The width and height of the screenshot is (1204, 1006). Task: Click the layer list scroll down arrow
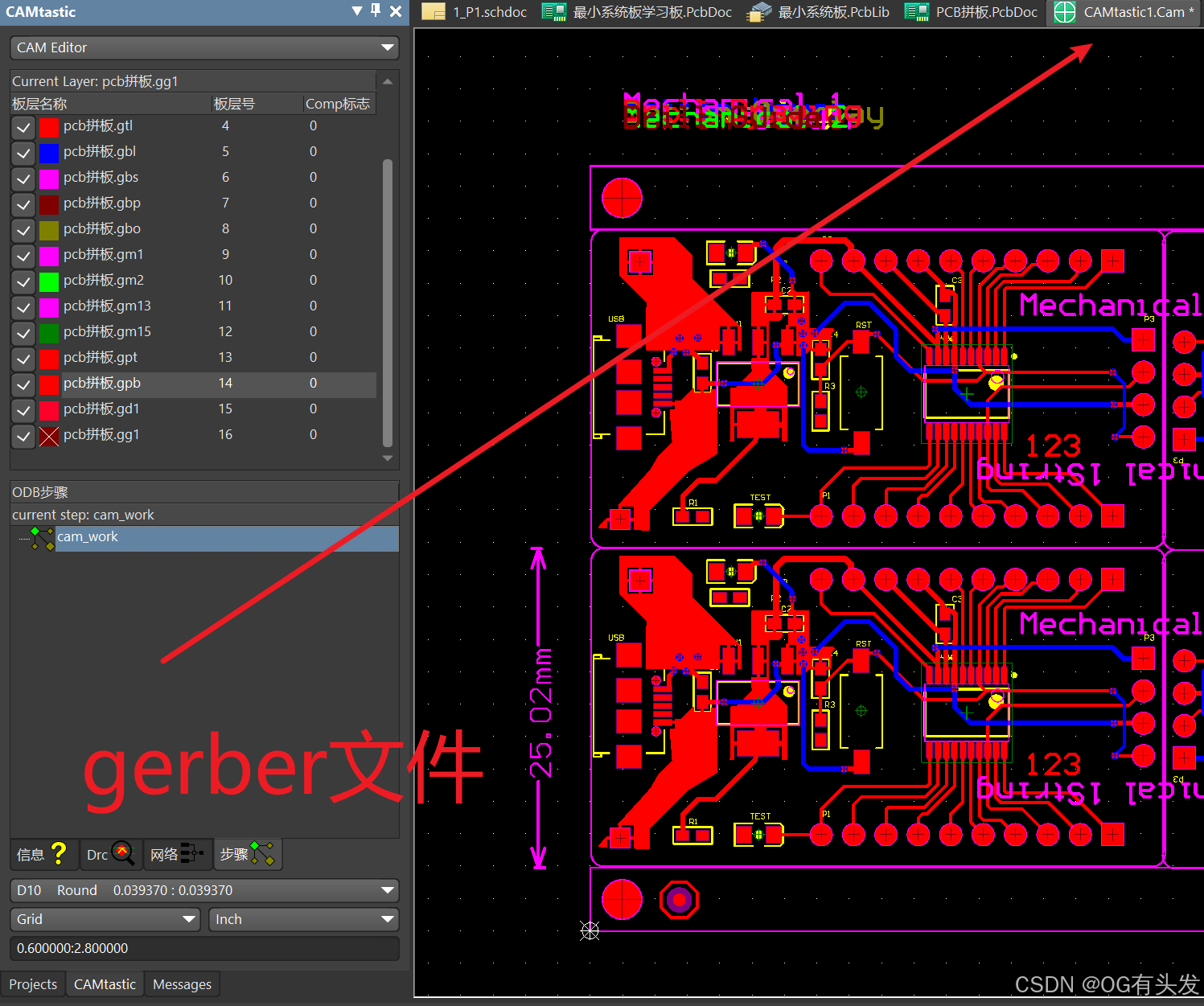pyautogui.click(x=388, y=458)
